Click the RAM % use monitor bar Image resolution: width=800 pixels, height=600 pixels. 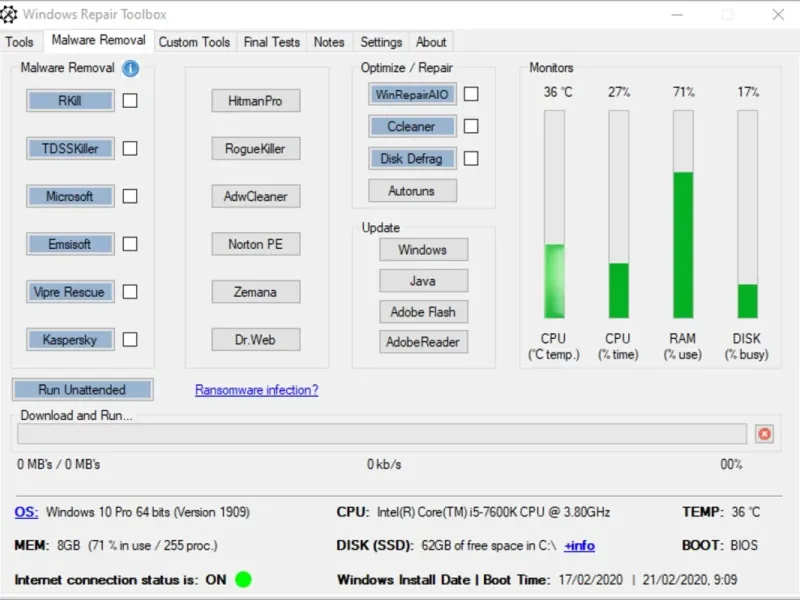pos(683,214)
